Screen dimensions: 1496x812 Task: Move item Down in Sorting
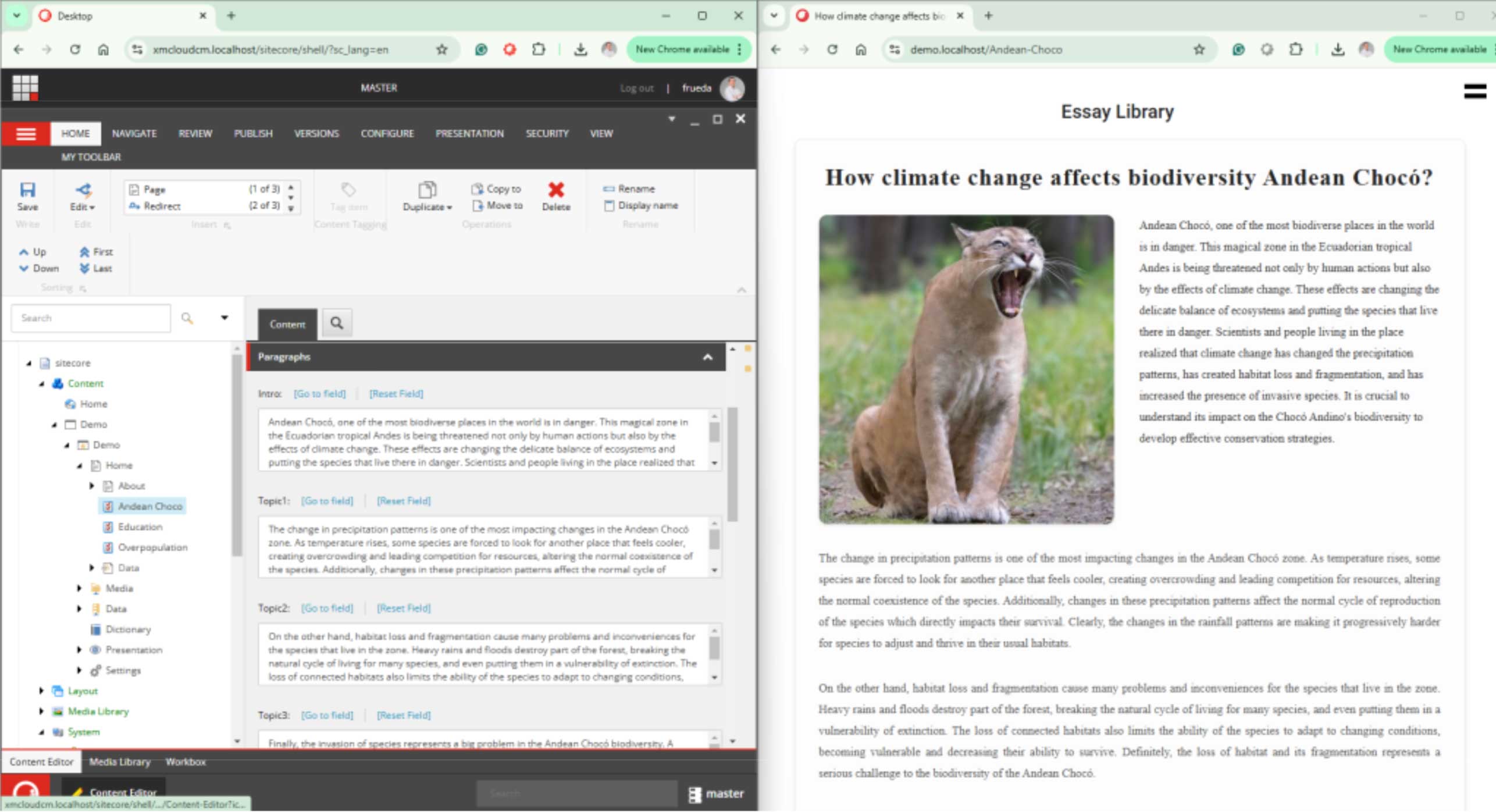39,268
